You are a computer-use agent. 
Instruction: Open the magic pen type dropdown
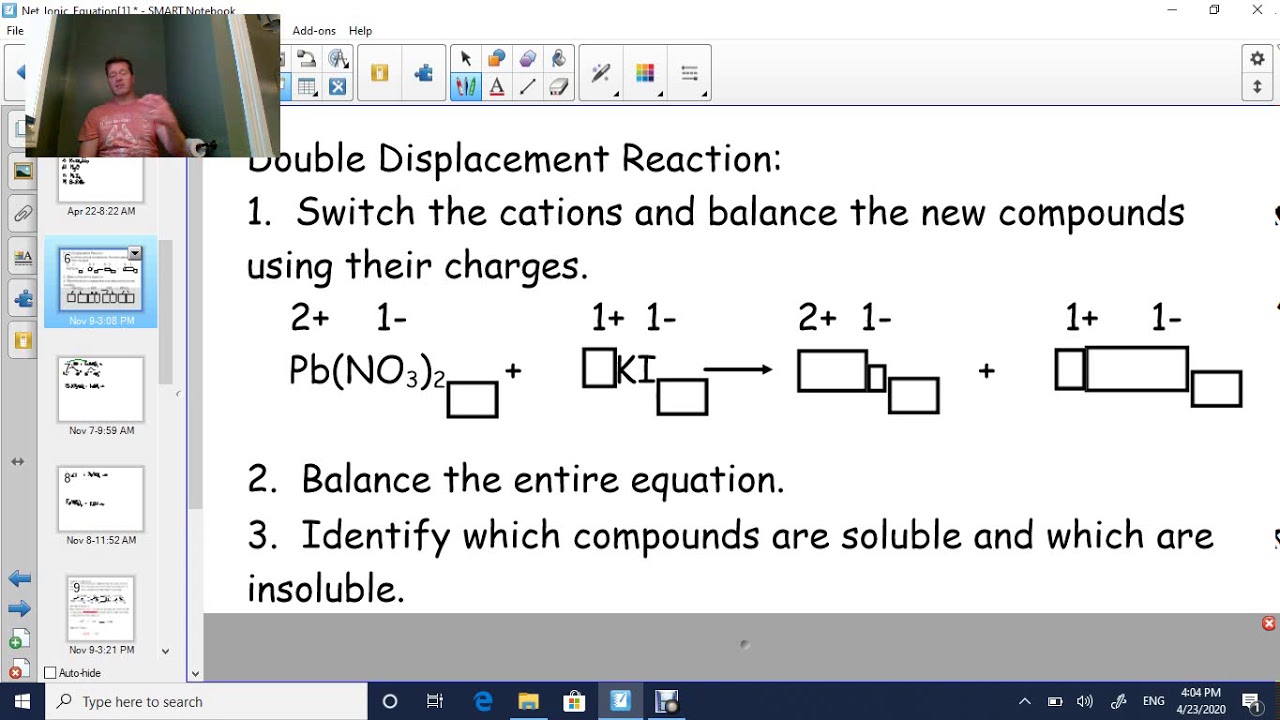(616, 94)
